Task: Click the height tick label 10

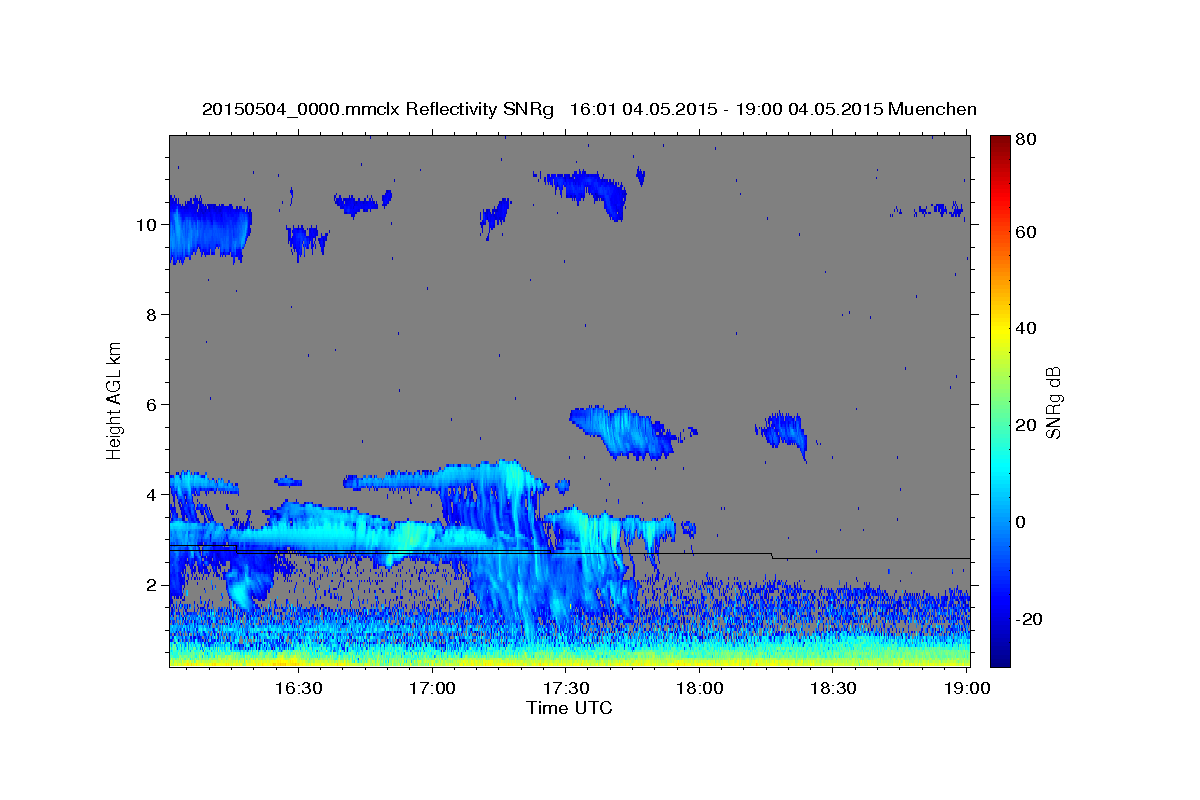Action: [148, 225]
